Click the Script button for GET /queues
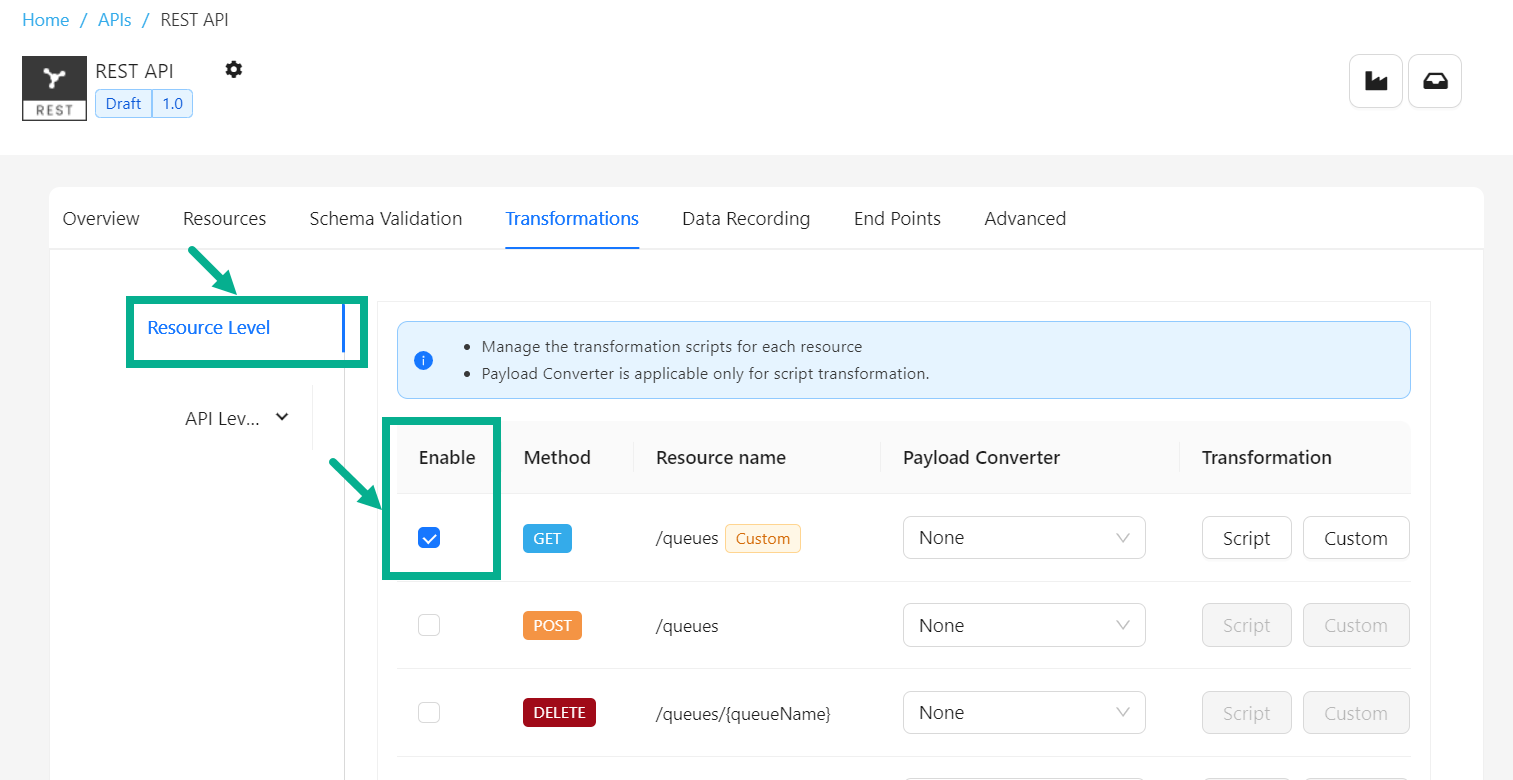The height and width of the screenshot is (780, 1513). (x=1246, y=538)
